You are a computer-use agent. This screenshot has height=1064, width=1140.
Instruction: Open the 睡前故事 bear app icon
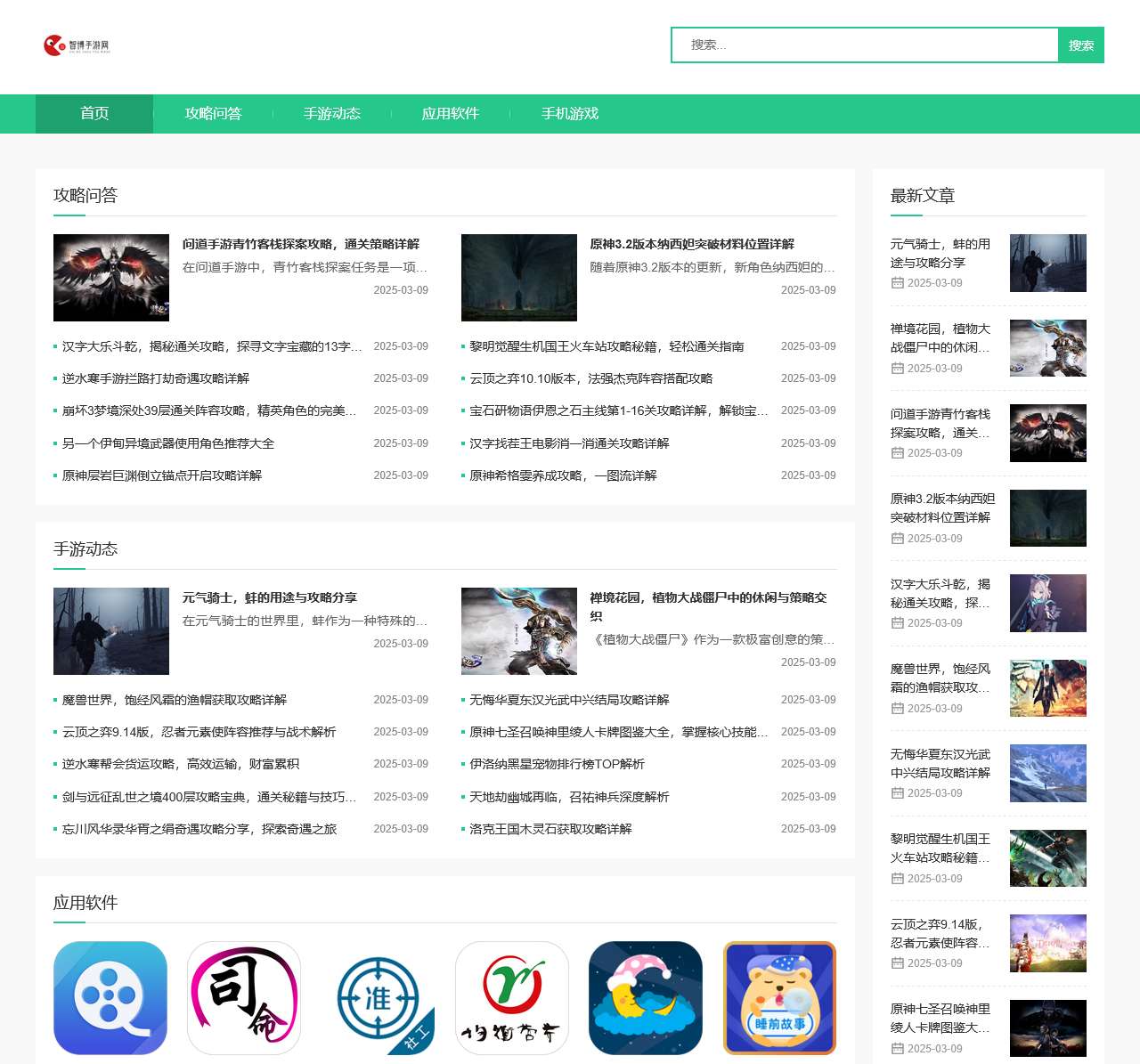779,998
